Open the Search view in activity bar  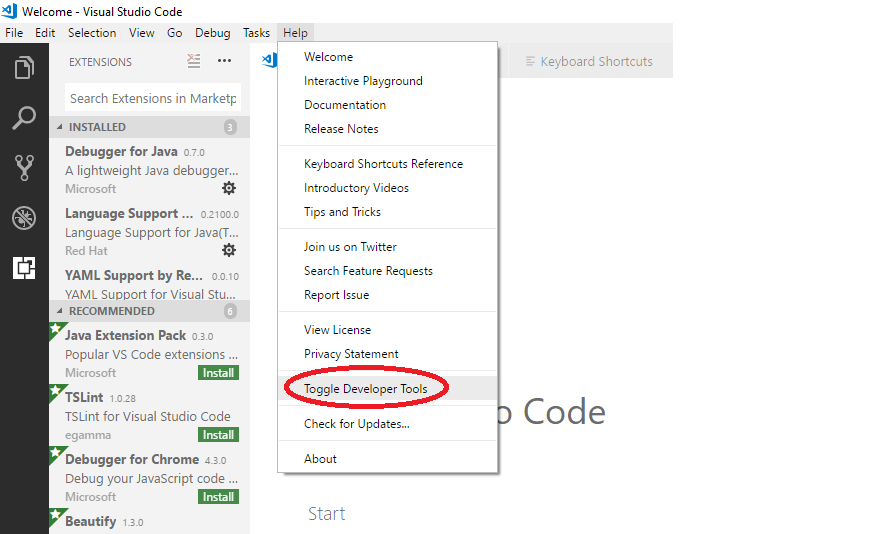click(x=24, y=118)
